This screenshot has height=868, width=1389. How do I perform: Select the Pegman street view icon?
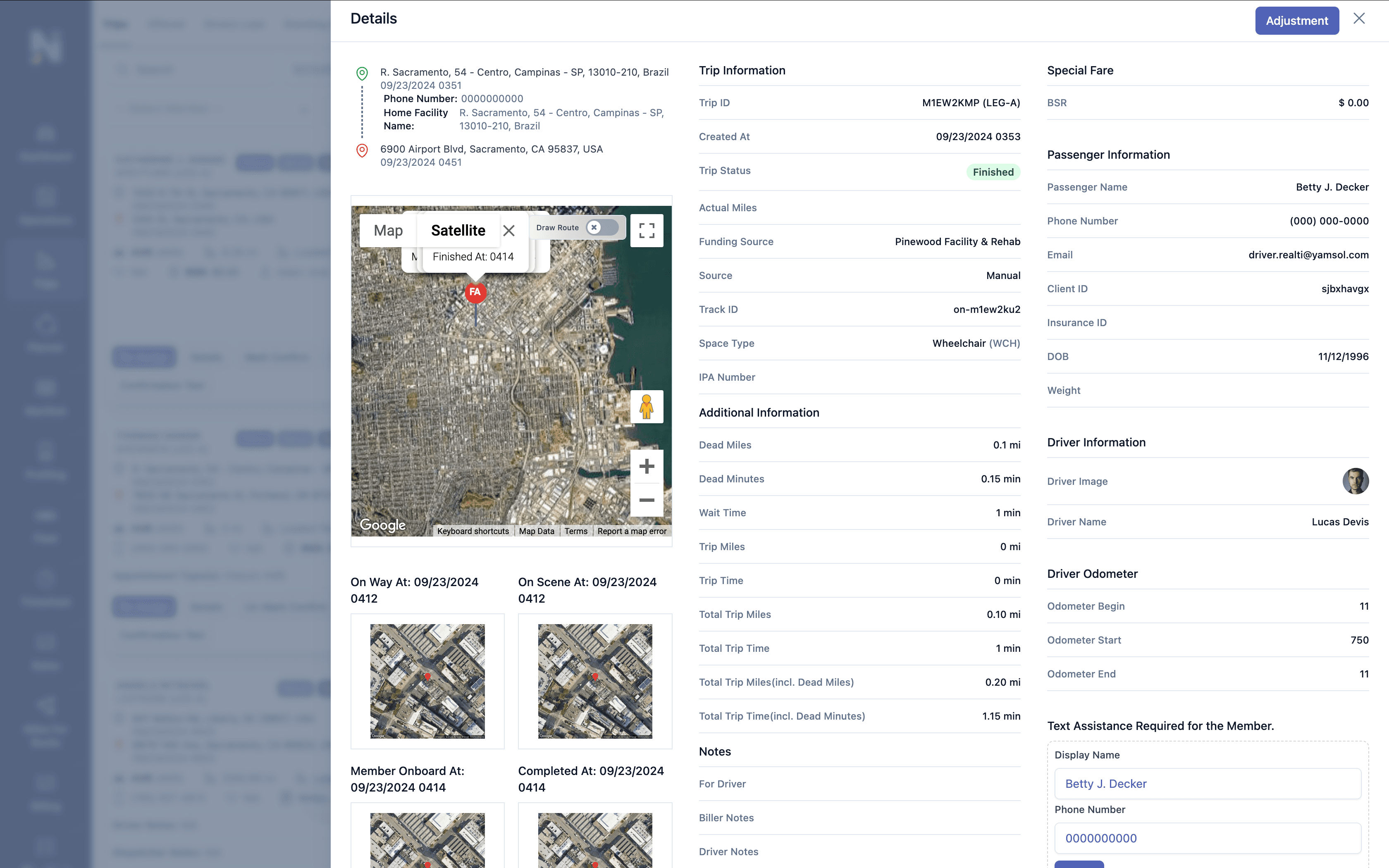pyautogui.click(x=646, y=406)
